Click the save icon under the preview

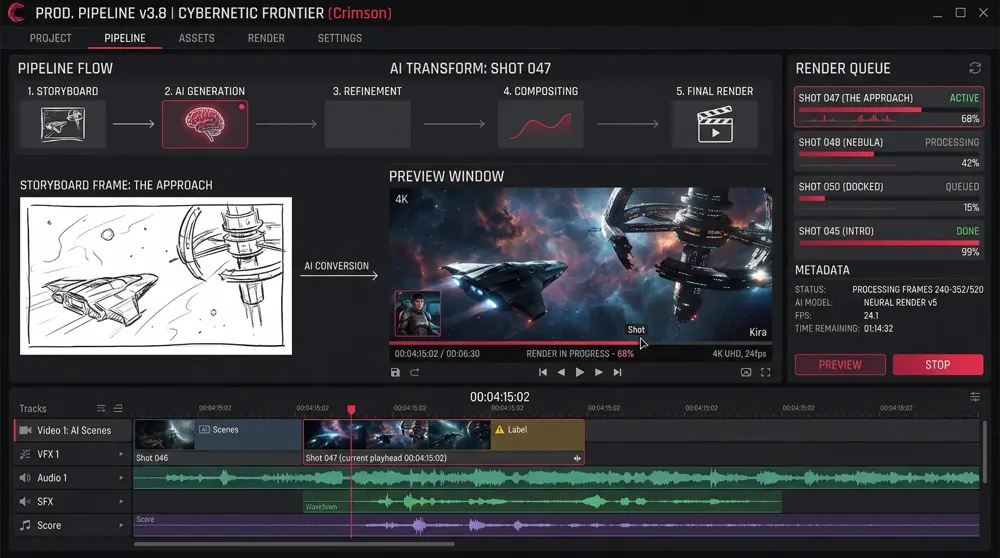pos(395,372)
